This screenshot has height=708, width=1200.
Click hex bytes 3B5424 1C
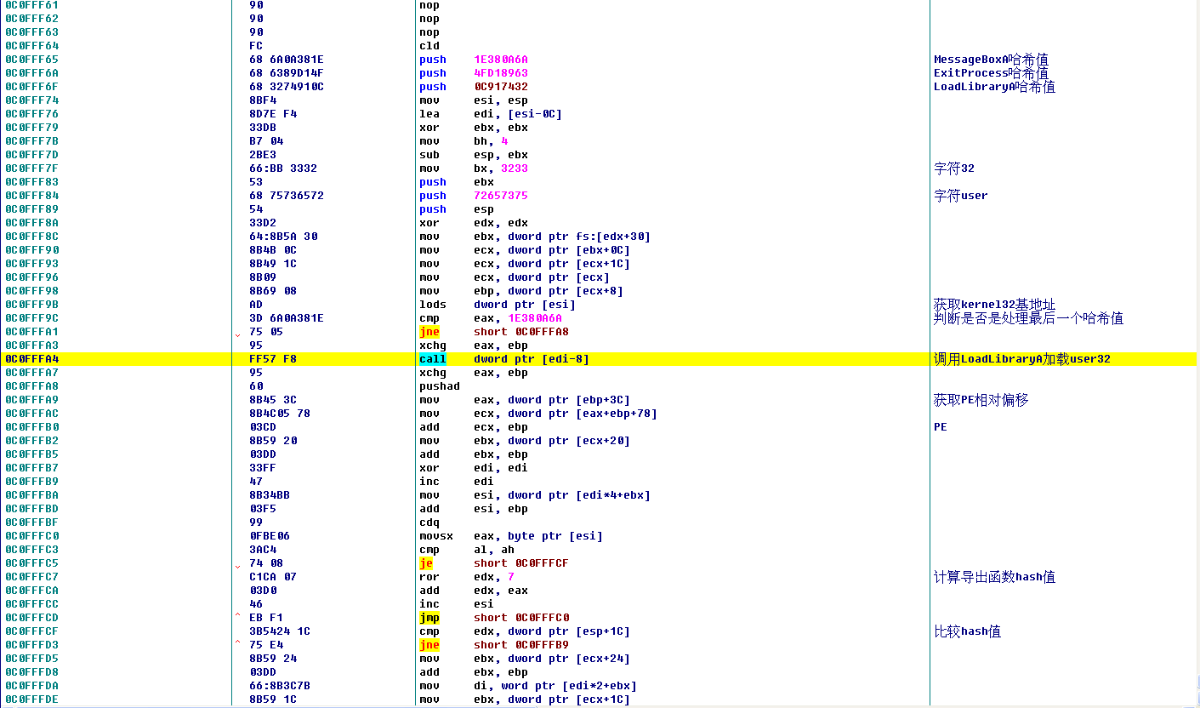(x=279, y=632)
